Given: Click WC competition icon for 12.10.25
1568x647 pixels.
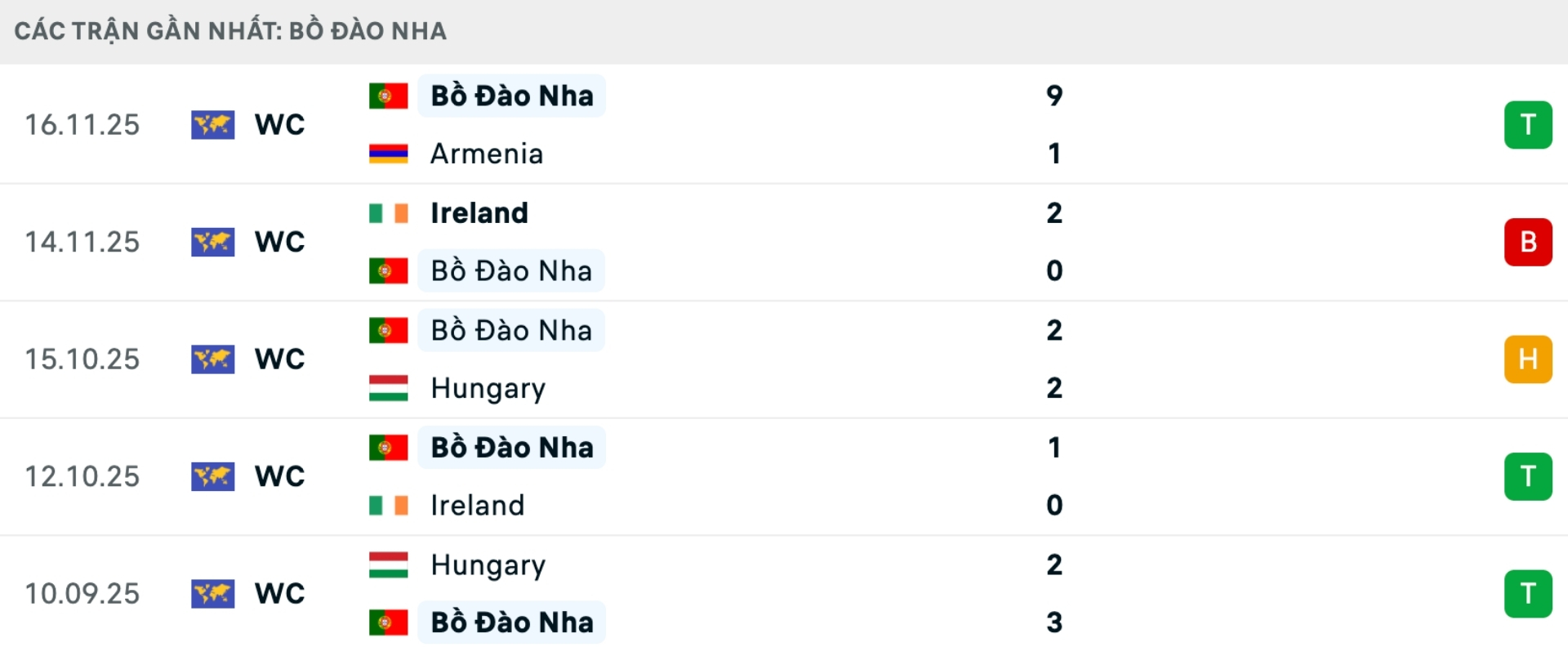Looking at the screenshot, I should [x=212, y=476].
